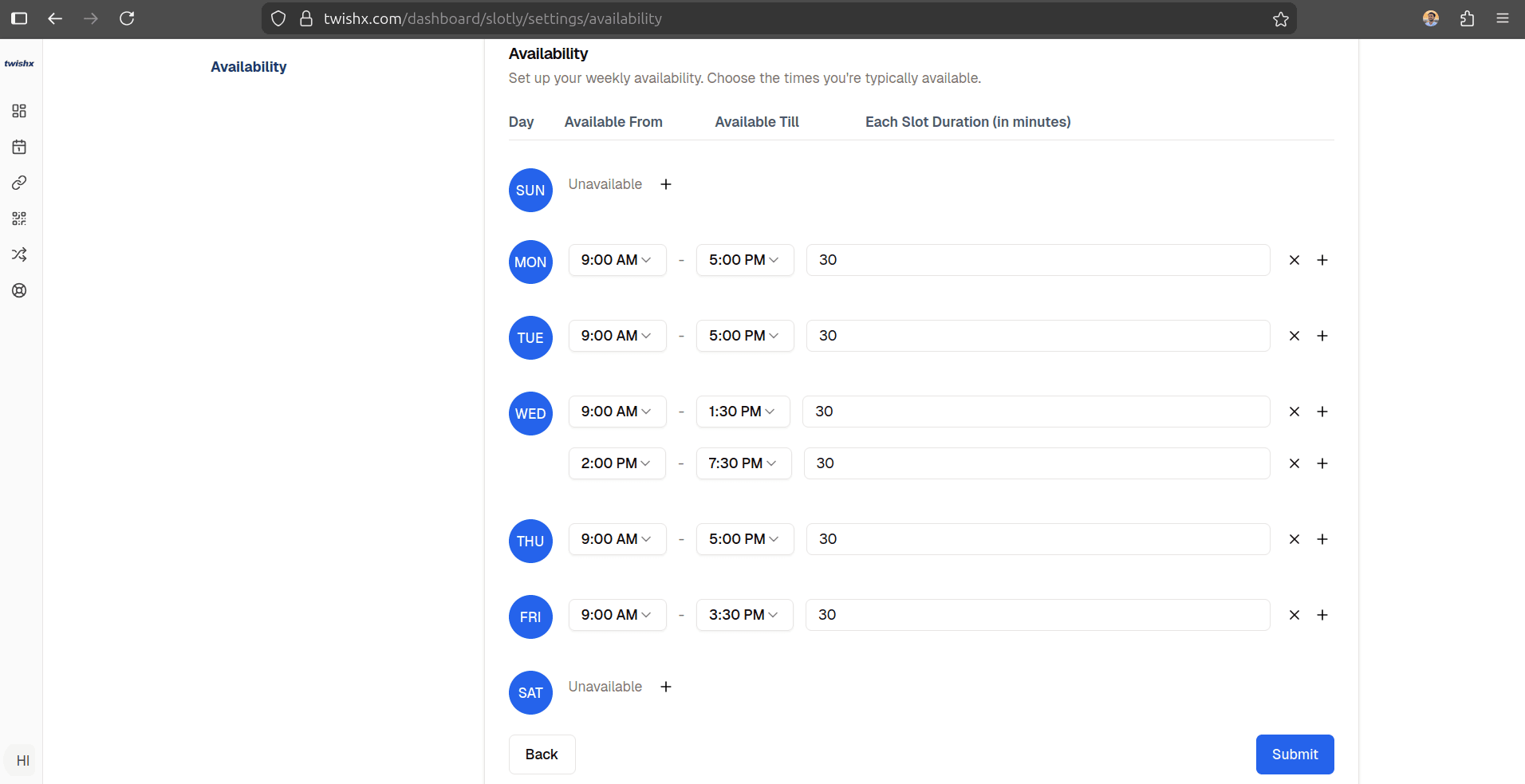The width and height of the screenshot is (1525, 784).
Task: Click the twishx logo
Action: (x=19, y=64)
